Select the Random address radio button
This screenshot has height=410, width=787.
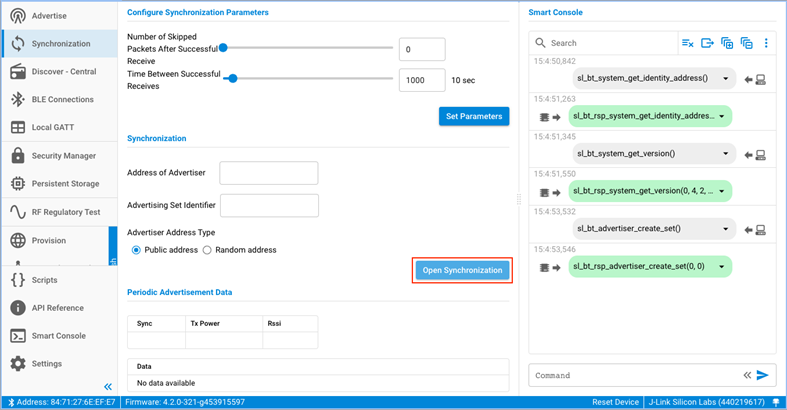click(207, 250)
